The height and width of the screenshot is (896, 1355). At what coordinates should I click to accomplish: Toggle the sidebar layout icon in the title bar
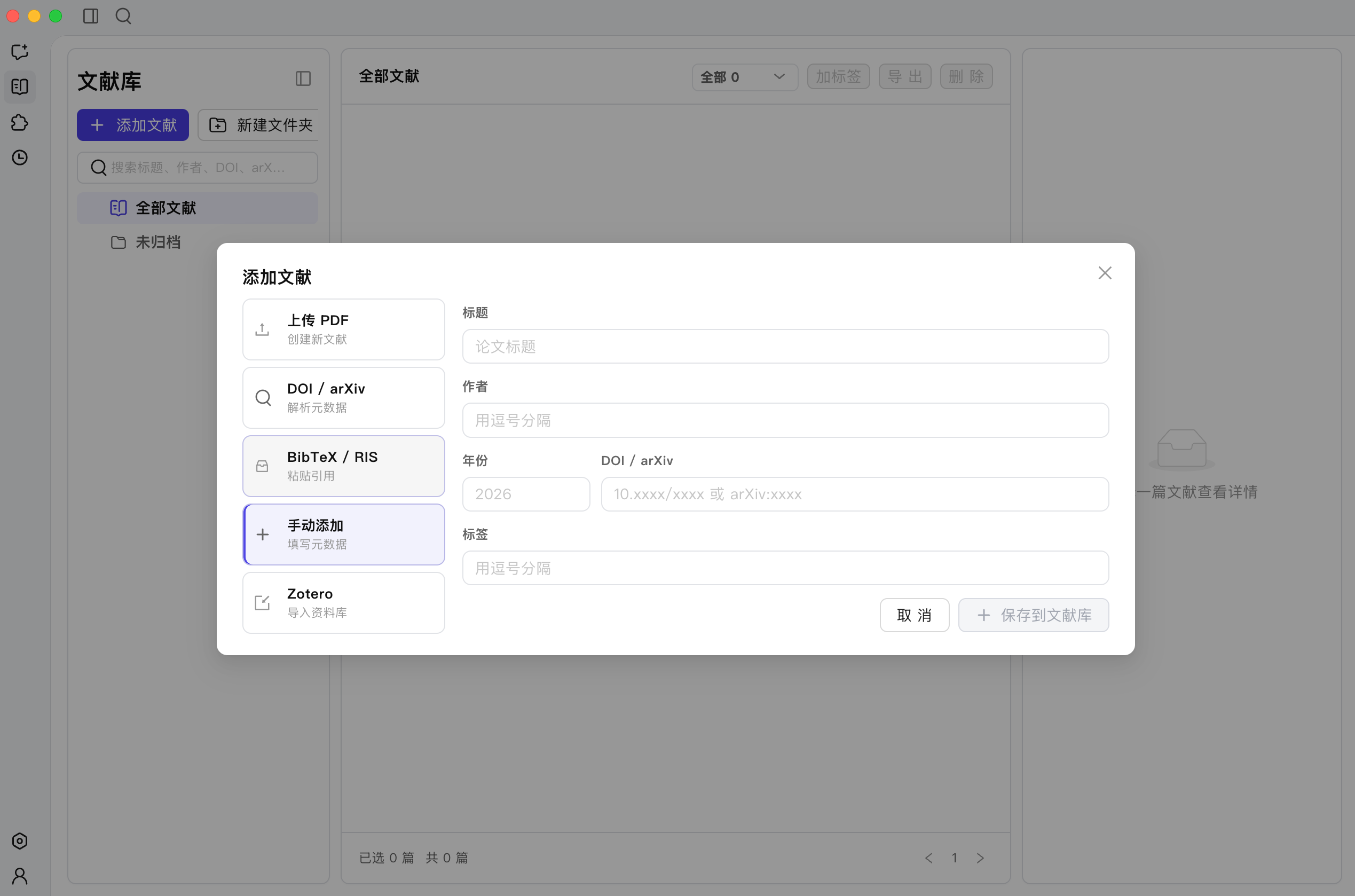(x=91, y=16)
